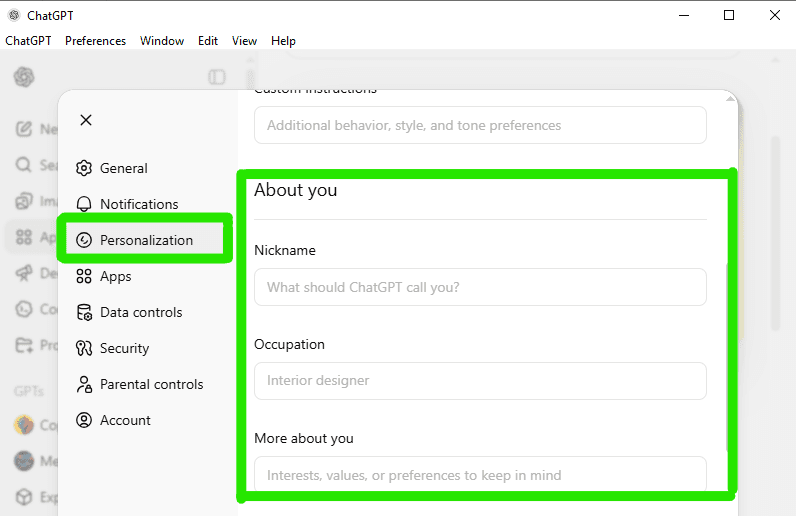
Task: Open the Apps grid icon
Action: click(x=84, y=276)
